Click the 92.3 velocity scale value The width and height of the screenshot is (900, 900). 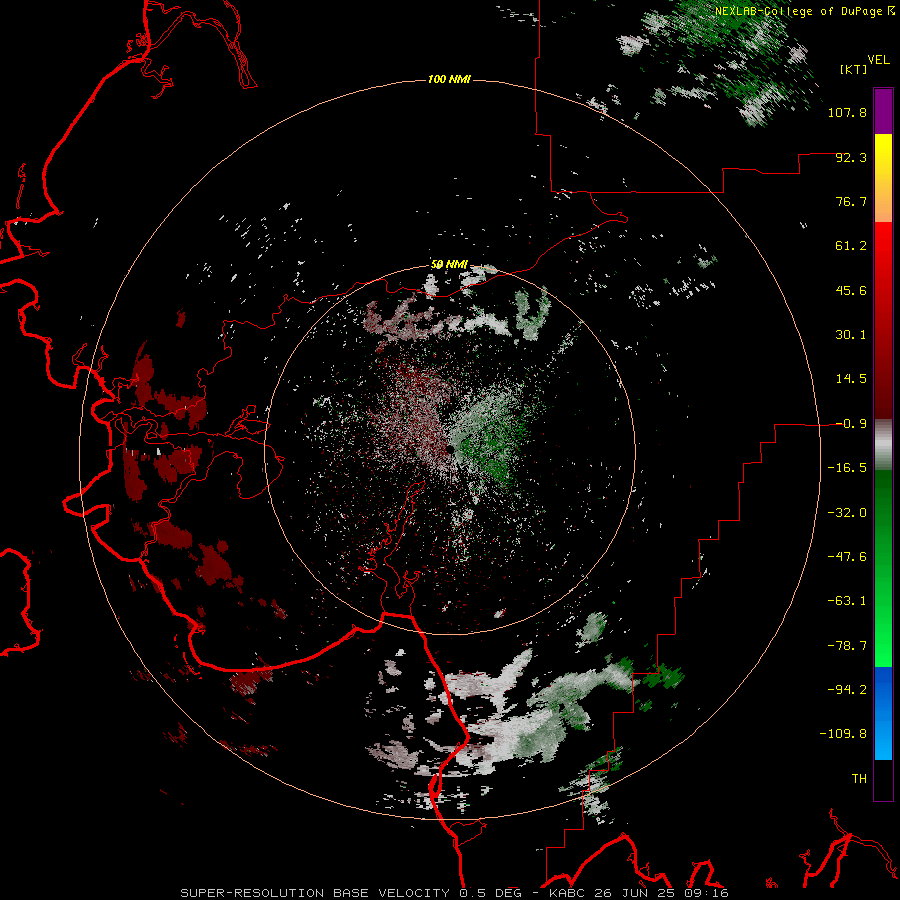point(851,157)
